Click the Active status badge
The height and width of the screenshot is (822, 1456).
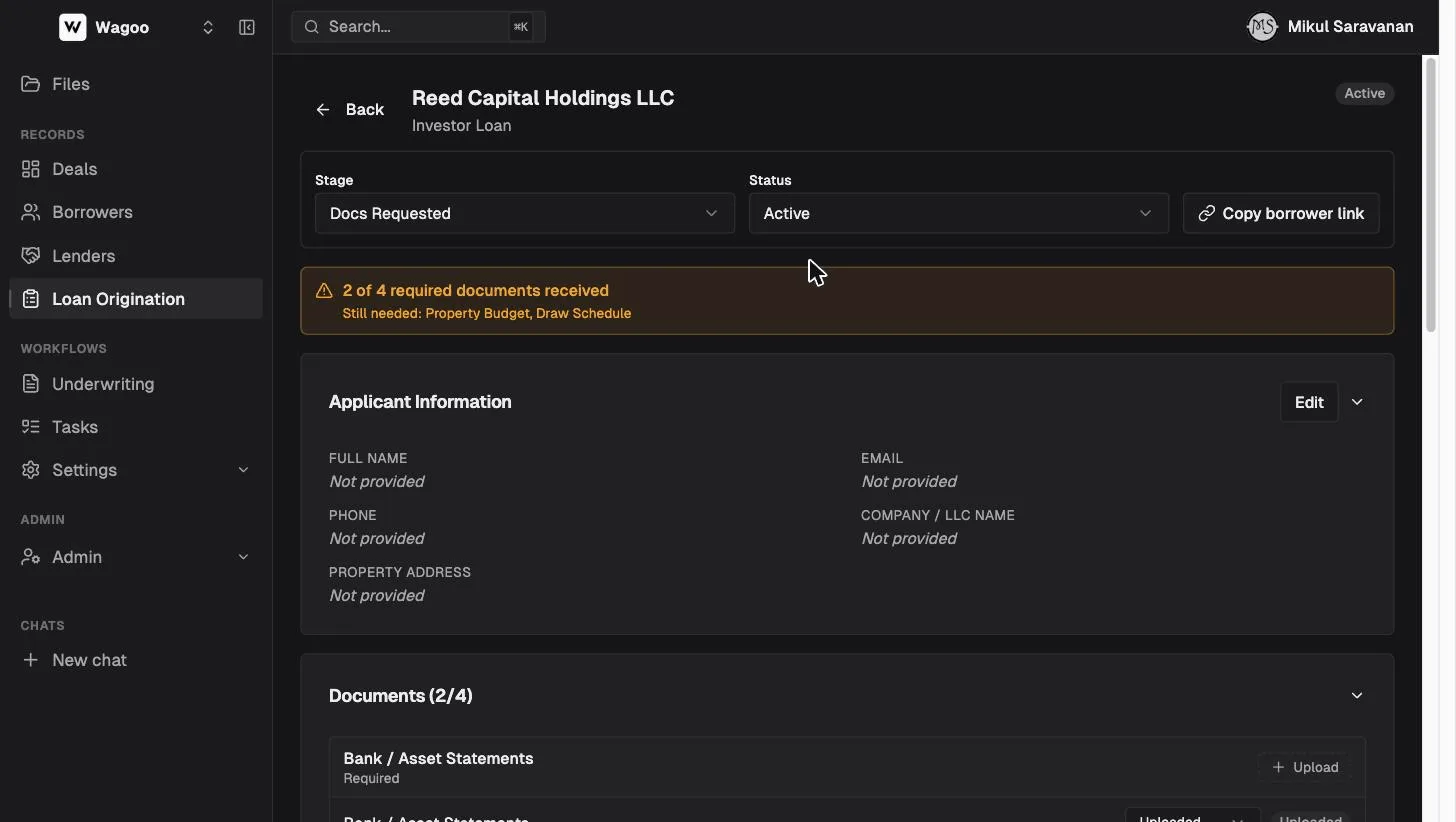[x=1364, y=93]
